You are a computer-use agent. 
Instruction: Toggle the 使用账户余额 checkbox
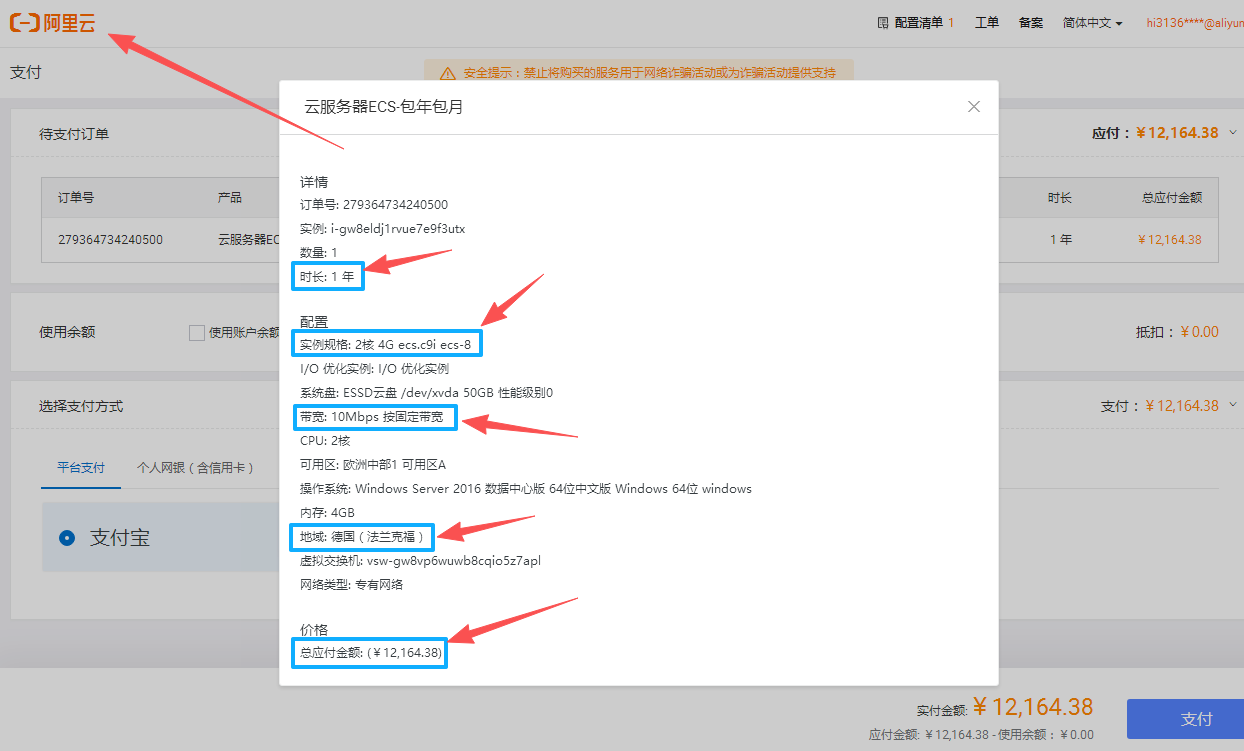(197, 333)
